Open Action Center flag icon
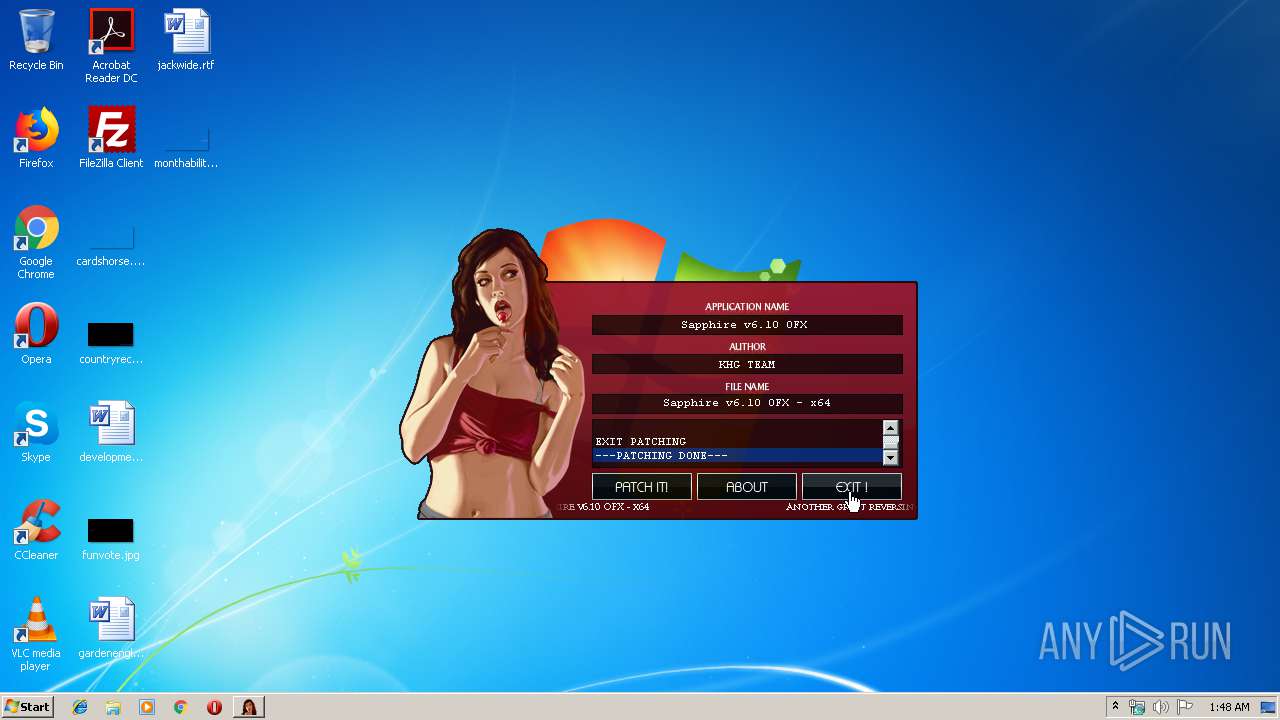The height and width of the screenshot is (720, 1280). pyautogui.click(x=1185, y=707)
